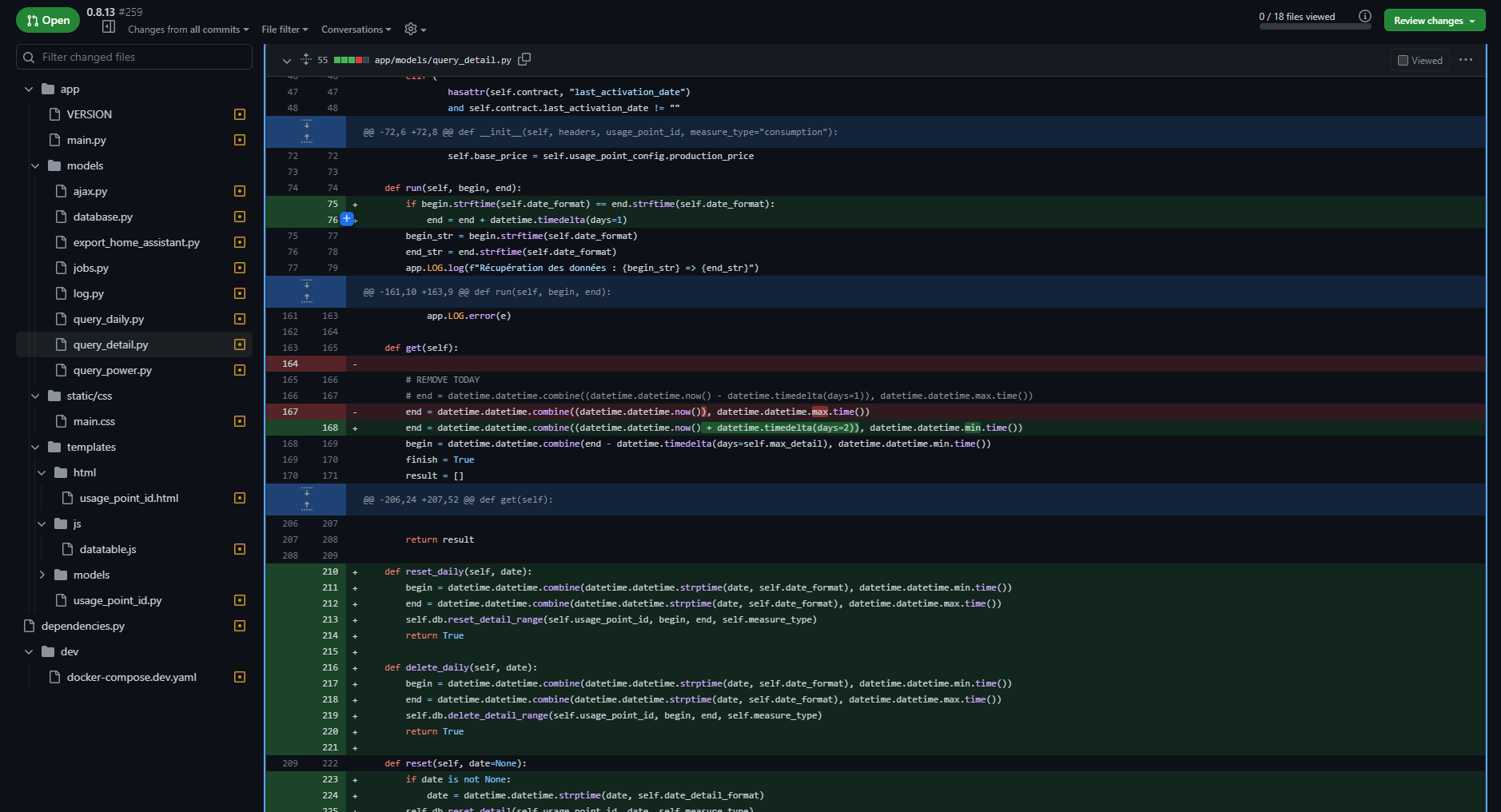Toggle viewed status for docker-compose.dev.yaml
This screenshot has width=1501, height=812.
pos(239,677)
